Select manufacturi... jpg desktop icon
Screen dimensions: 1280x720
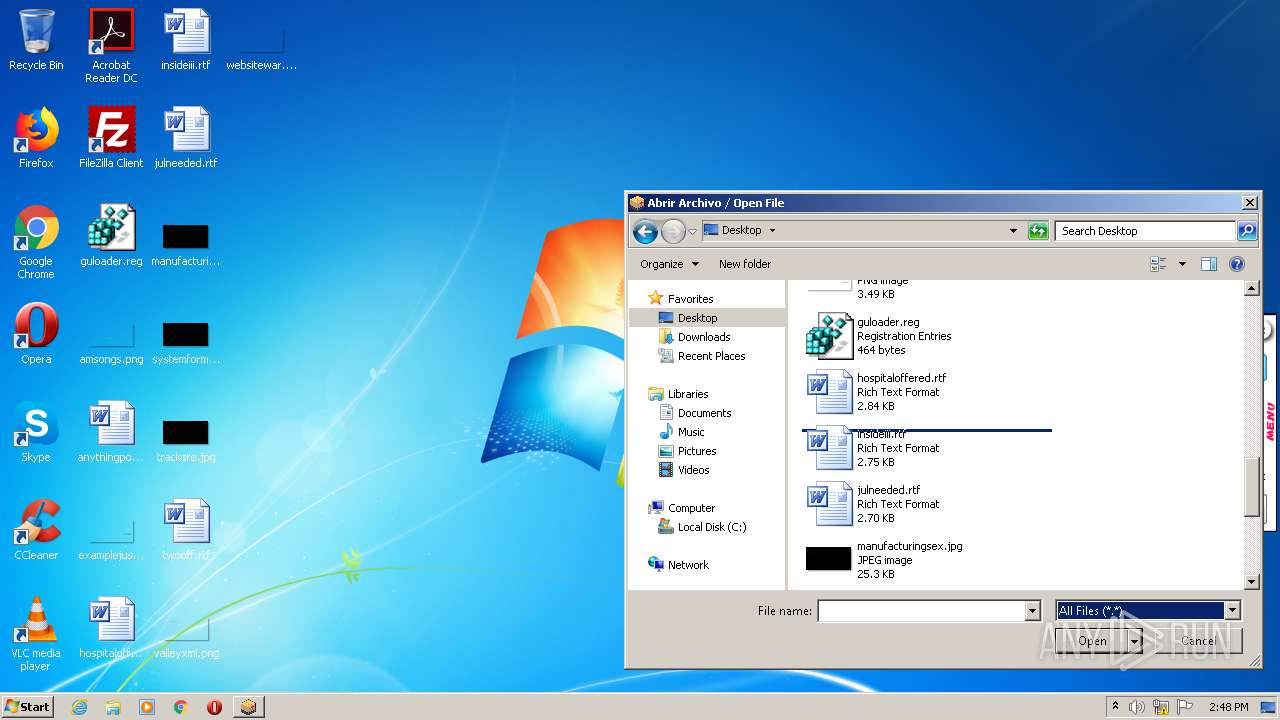coord(186,246)
